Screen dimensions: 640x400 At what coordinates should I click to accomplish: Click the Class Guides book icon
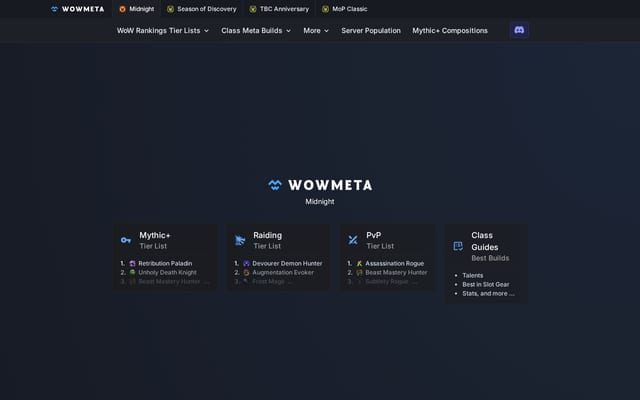point(458,246)
